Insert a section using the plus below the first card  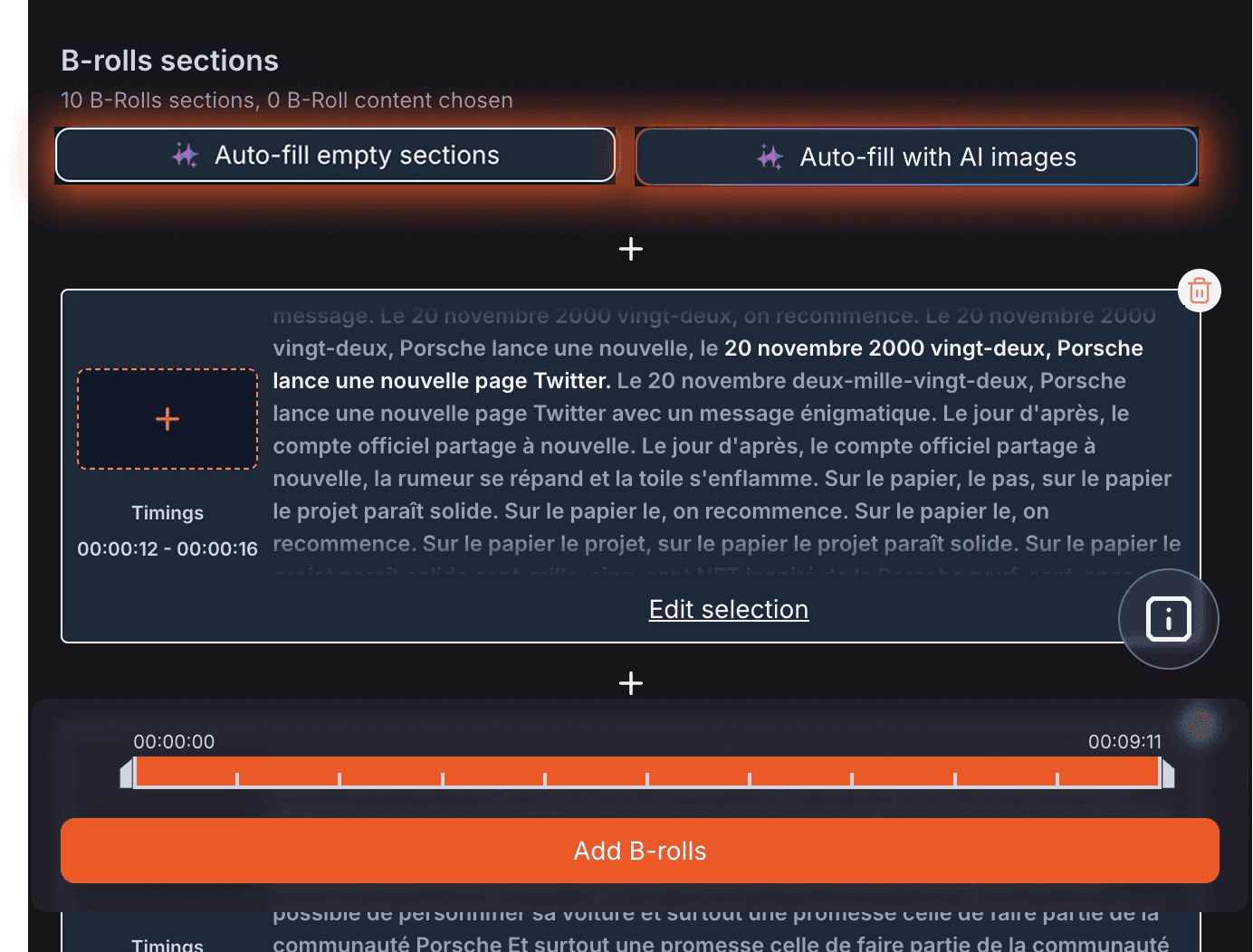631,683
